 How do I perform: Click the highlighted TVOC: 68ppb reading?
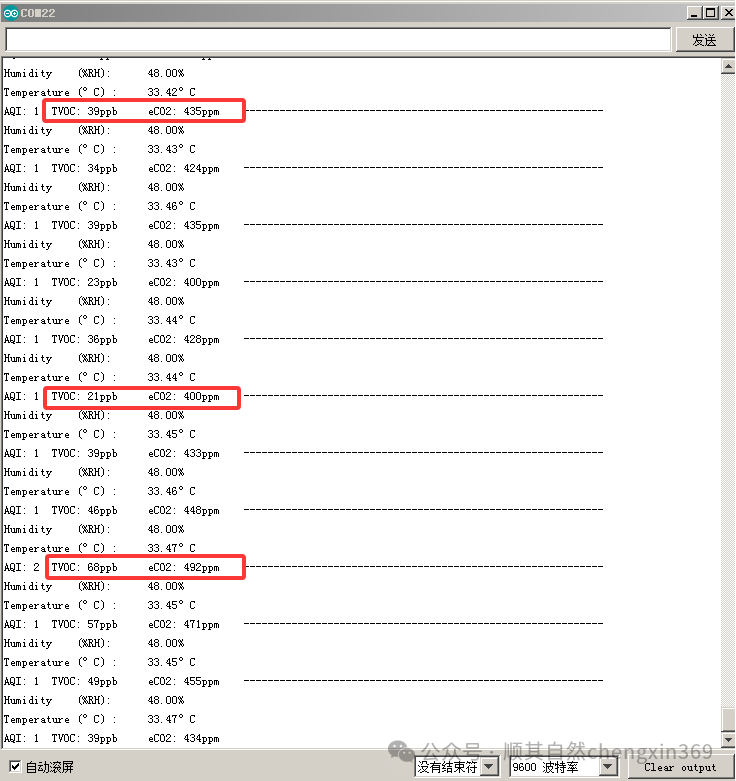[84, 568]
